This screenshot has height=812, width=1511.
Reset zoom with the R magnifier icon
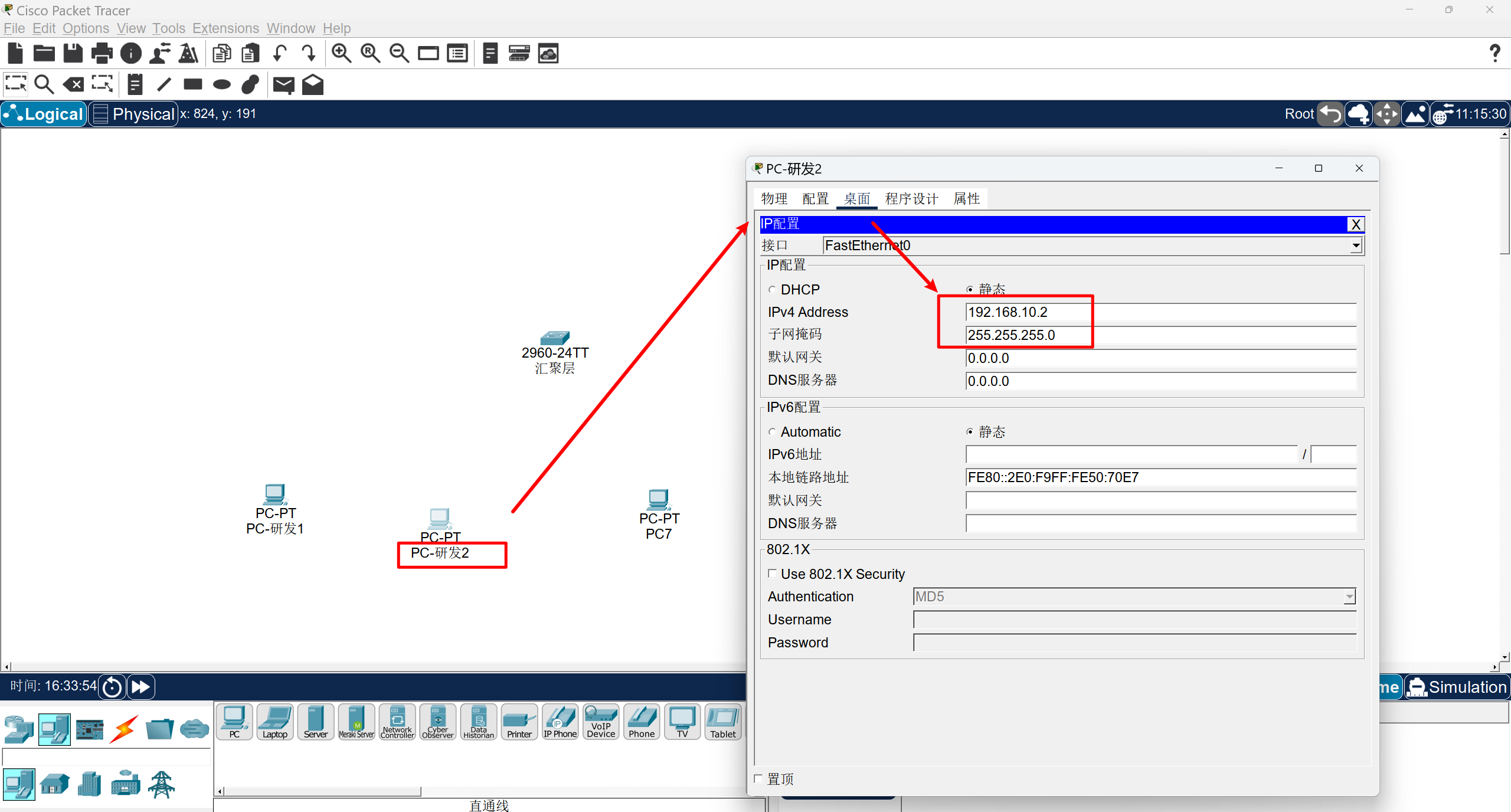pos(371,54)
